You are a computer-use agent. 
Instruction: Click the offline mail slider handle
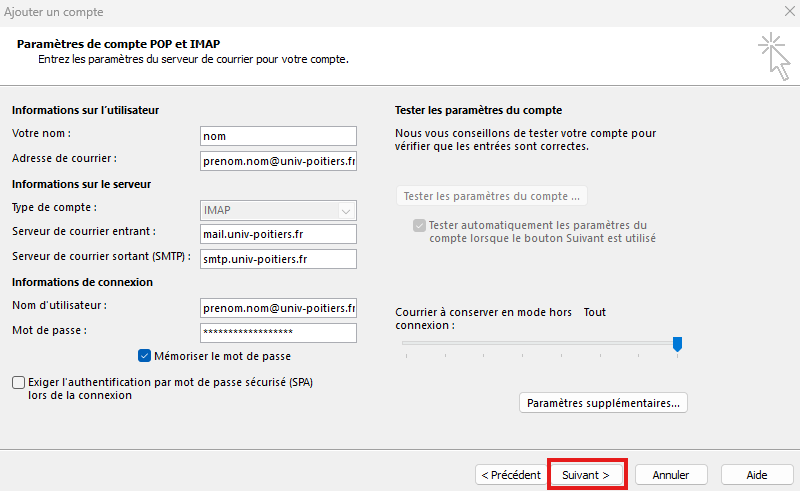(x=677, y=344)
